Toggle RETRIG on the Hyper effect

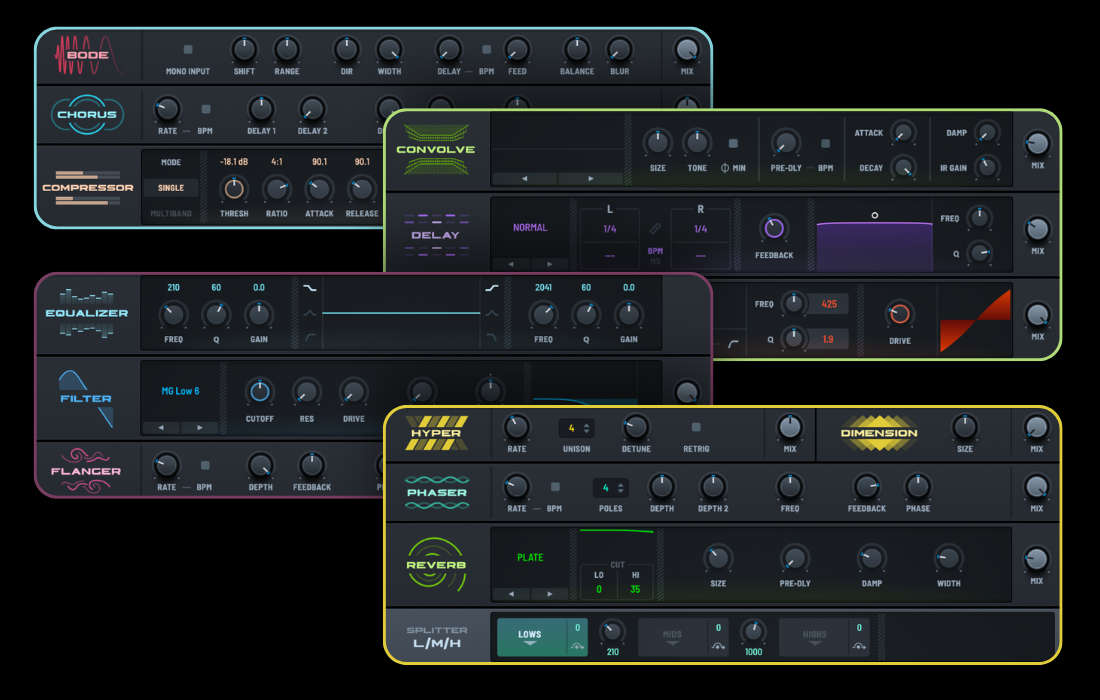(696, 427)
